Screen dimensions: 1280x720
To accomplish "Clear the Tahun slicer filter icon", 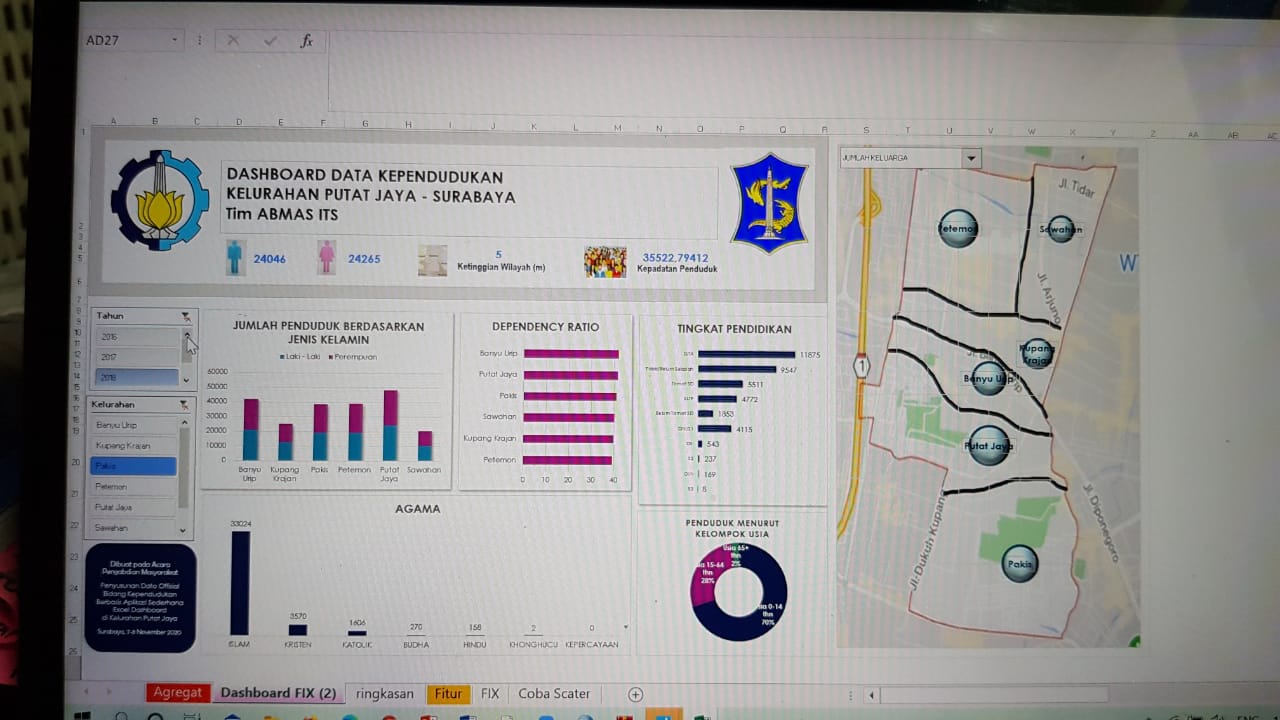I will [x=185, y=316].
